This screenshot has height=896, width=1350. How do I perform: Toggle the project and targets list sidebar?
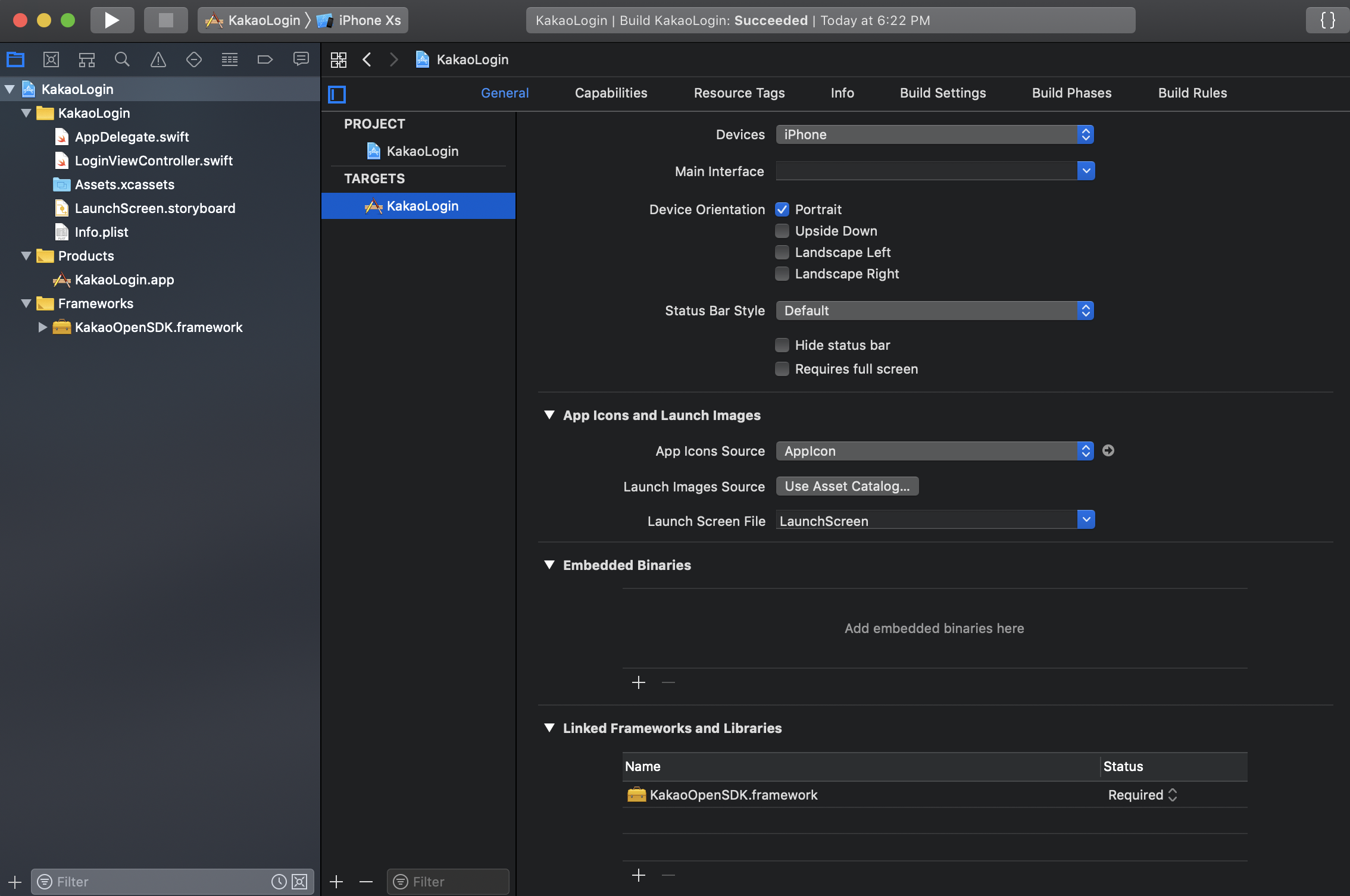337,94
